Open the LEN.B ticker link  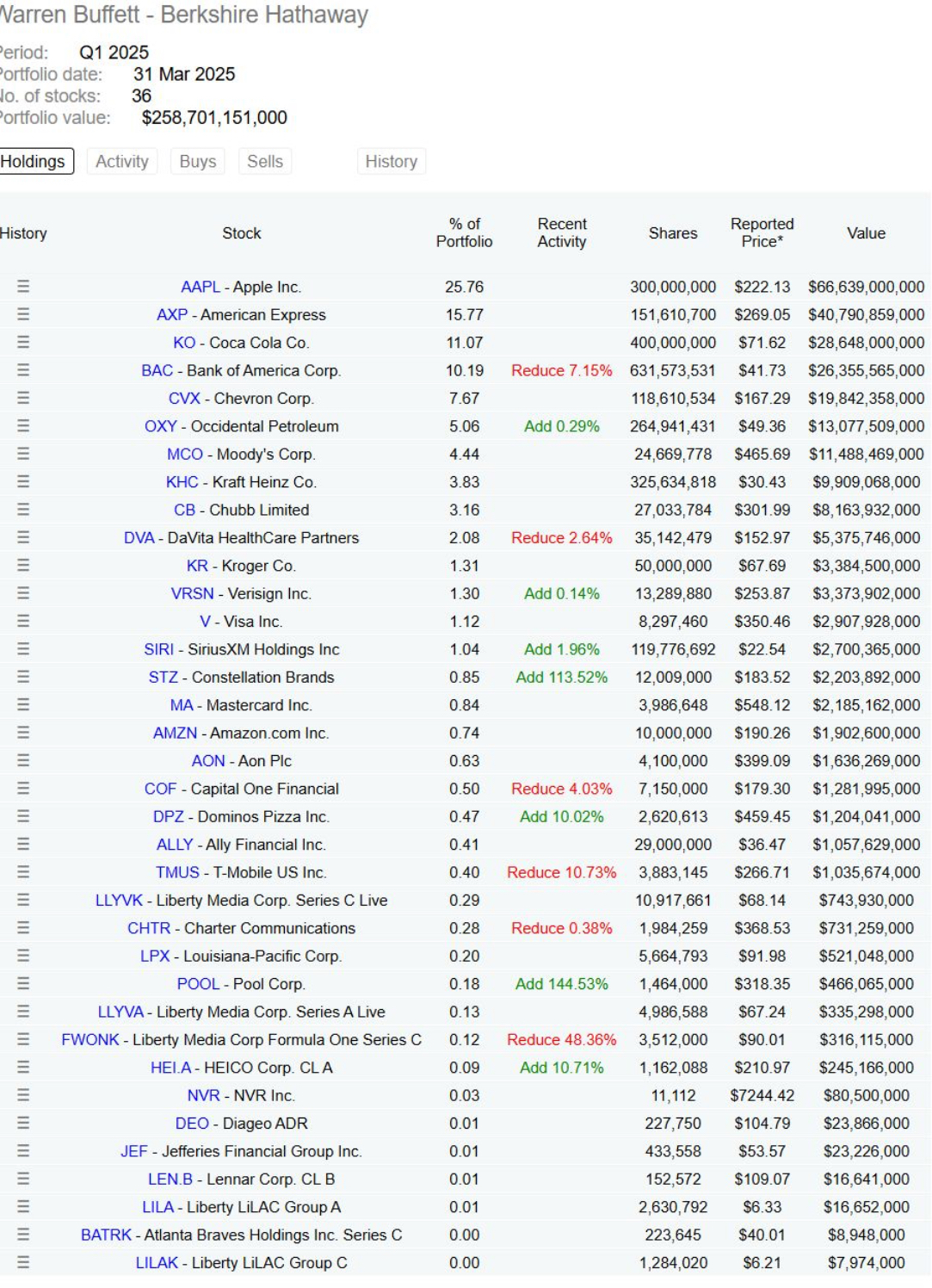click(x=170, y=1180)
